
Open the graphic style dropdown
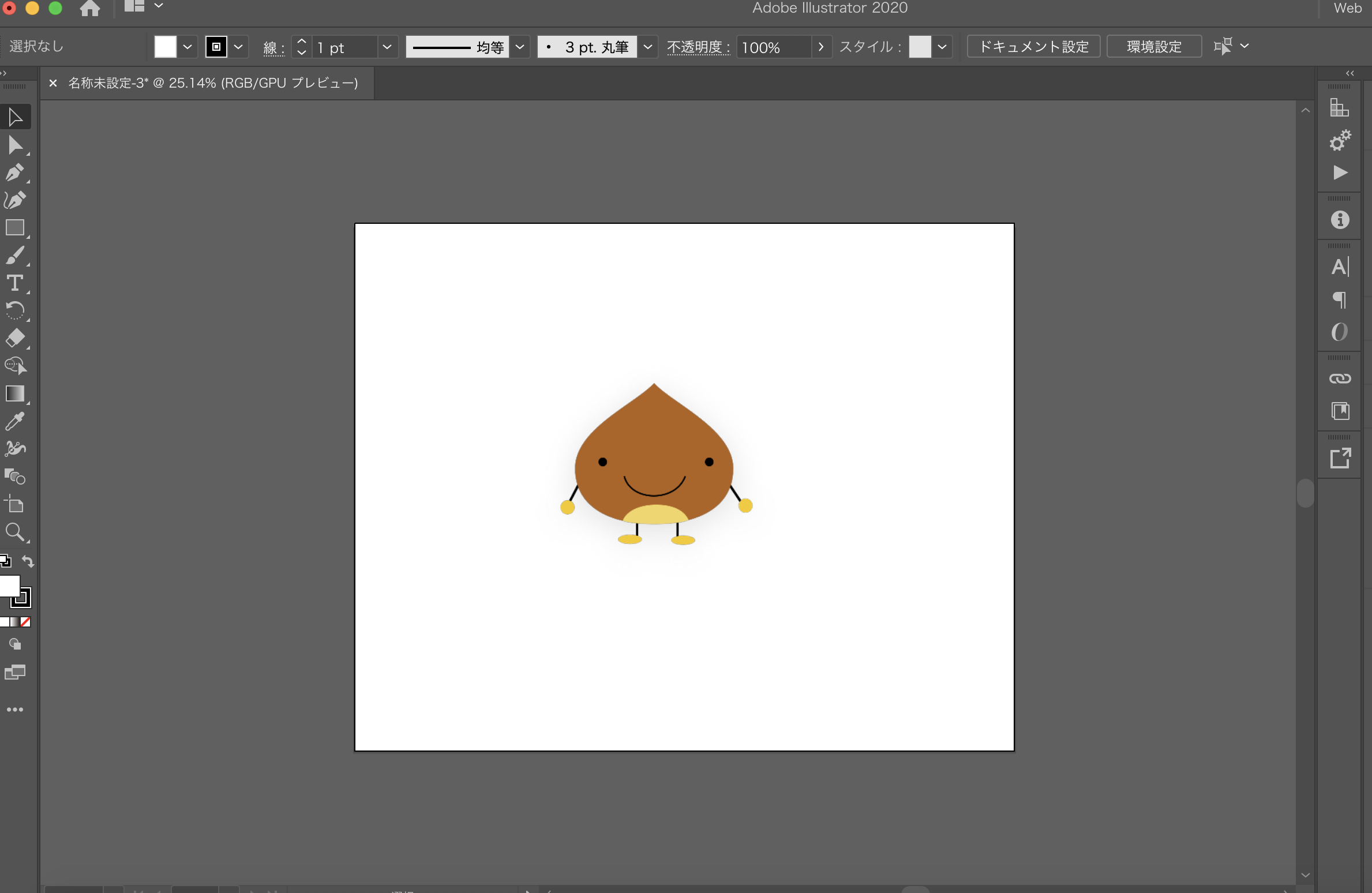(x=942, y=47)
